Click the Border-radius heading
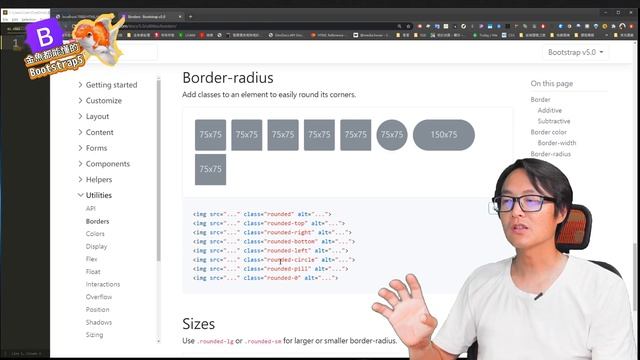Screen dimensions: 640x360 coord(228,78)
